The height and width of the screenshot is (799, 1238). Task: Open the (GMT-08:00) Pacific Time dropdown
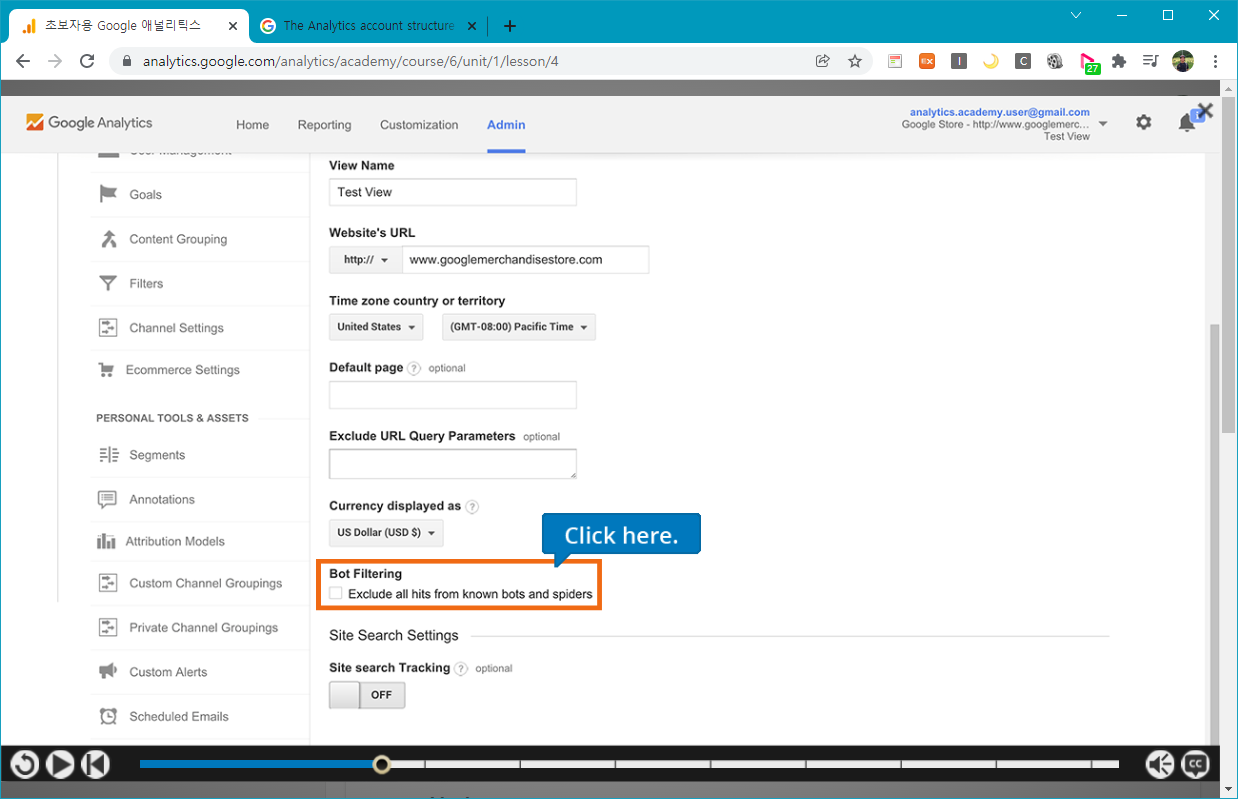[519, 327]
